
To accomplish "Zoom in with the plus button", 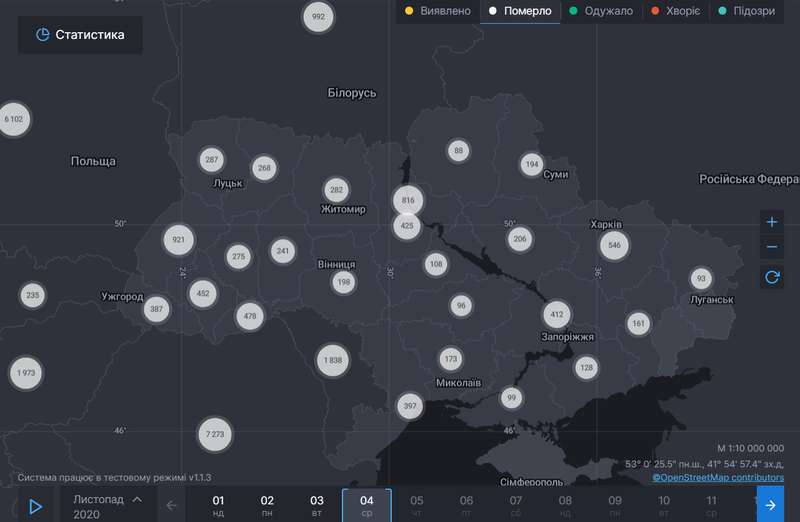I will tap(771, 222).
